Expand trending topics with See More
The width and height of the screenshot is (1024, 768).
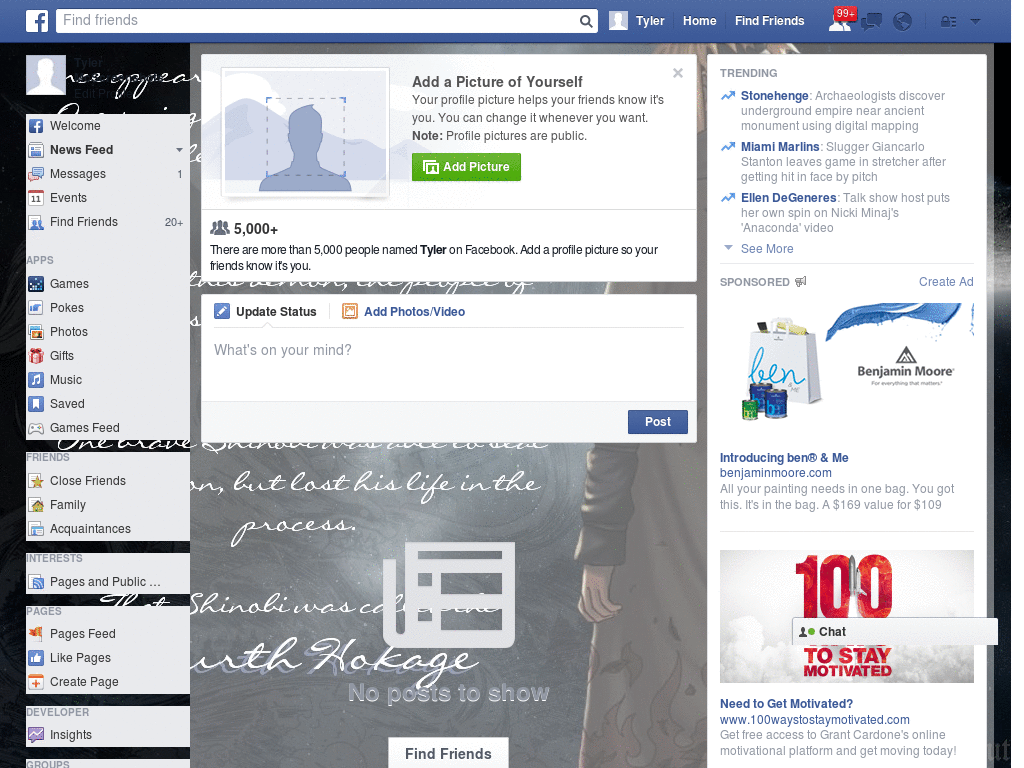pyautogui.click(x=767, y=249)
